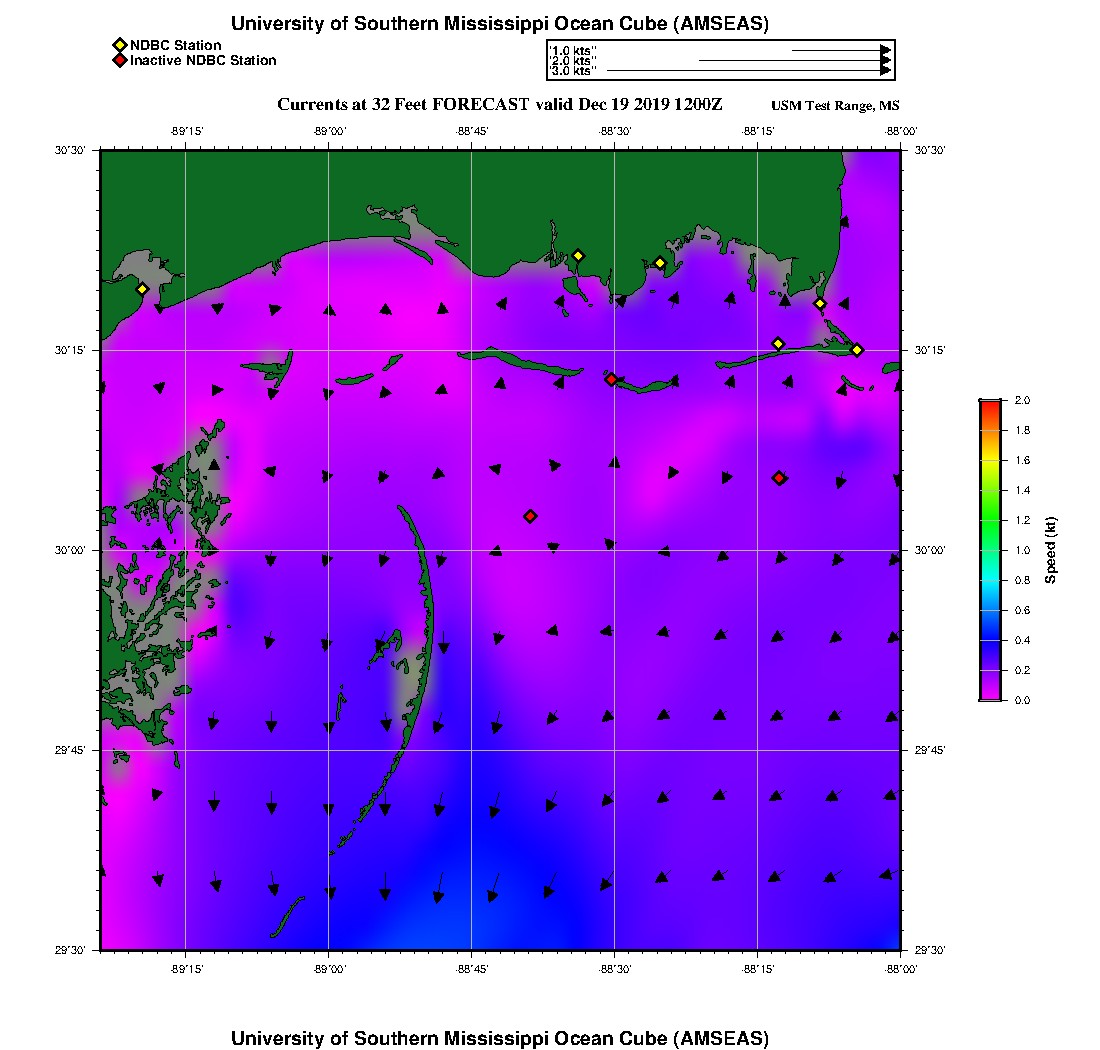The width and height of the screenshot is (1100, 1050).
Task: Click the easternmost red inactive station marker
Action: point(779,478)
